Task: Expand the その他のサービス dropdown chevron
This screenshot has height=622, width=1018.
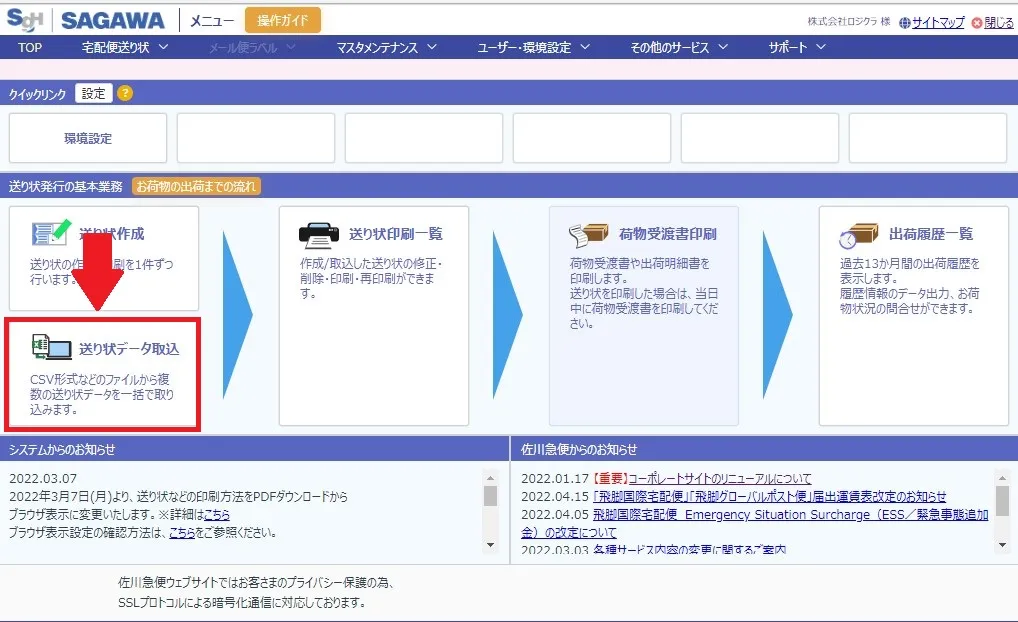Action: 723,47
